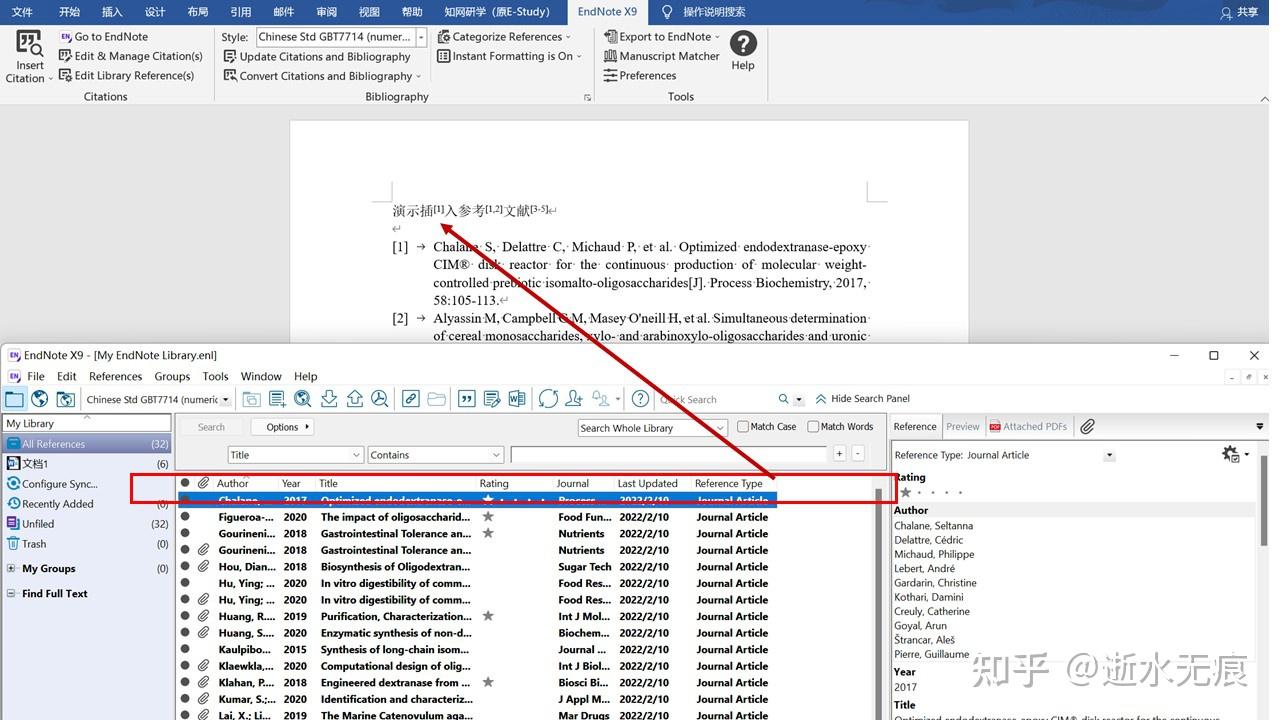
Task: Select the Recently Added group
Action: click(87, 503)
